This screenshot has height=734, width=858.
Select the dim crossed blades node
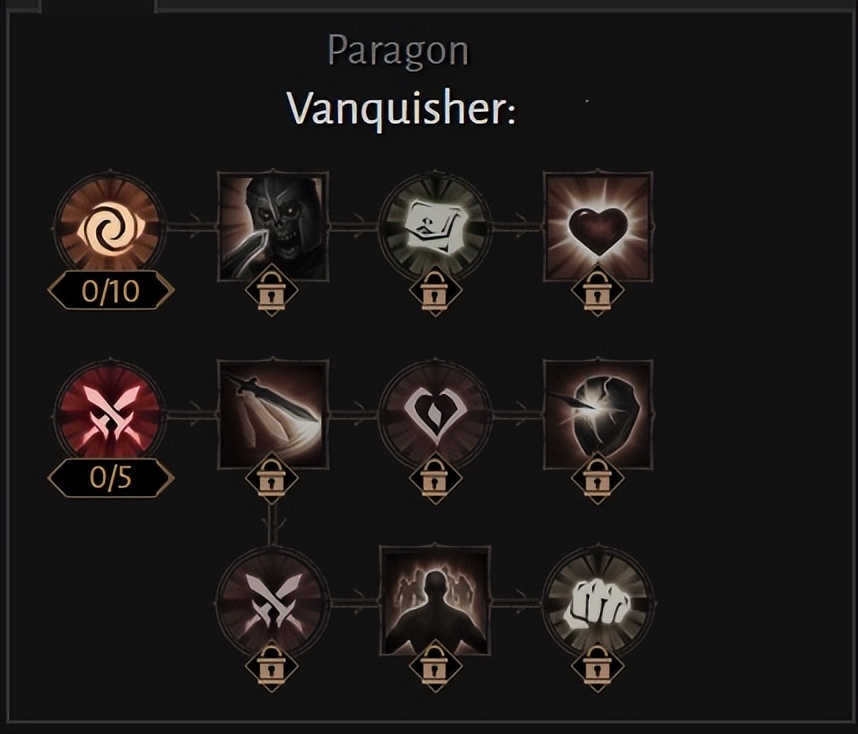(273, 601)
